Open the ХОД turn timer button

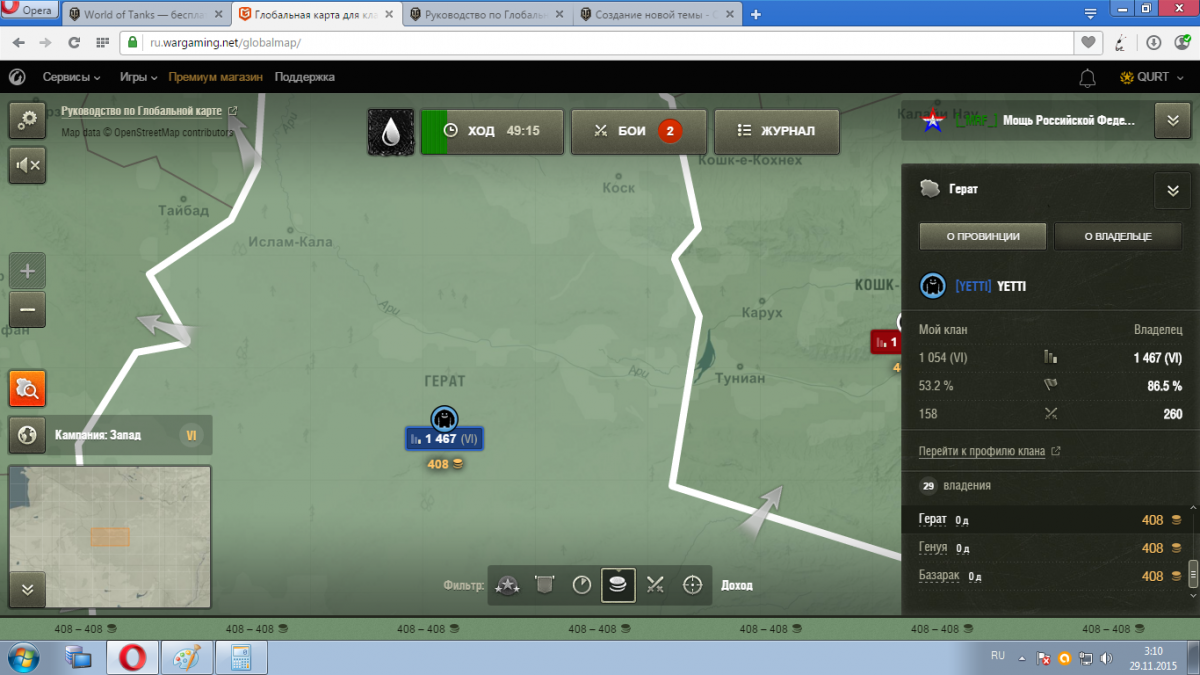click(x=492, y=131)
